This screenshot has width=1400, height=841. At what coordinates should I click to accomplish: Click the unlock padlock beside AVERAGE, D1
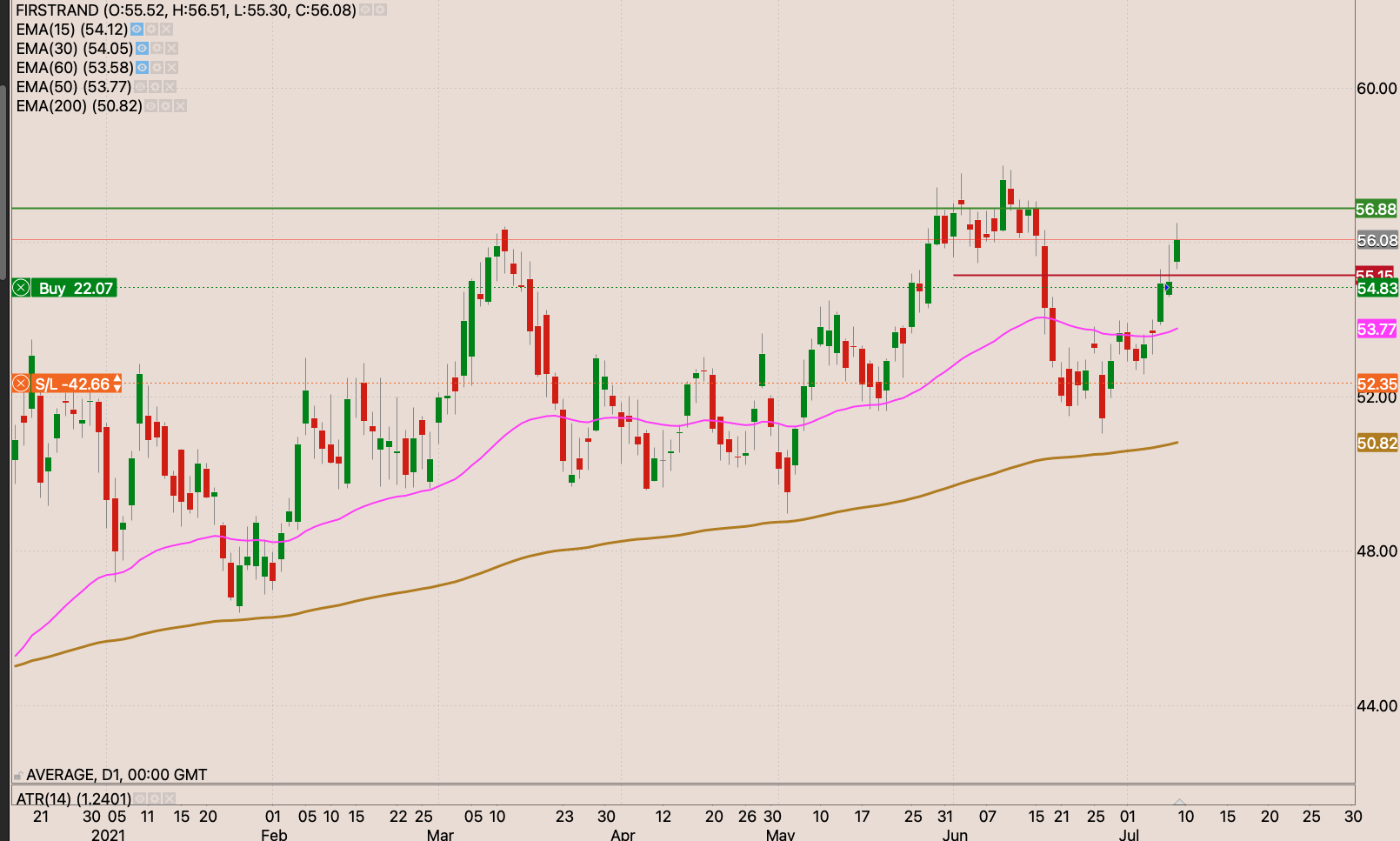click(x=17, y=775)
